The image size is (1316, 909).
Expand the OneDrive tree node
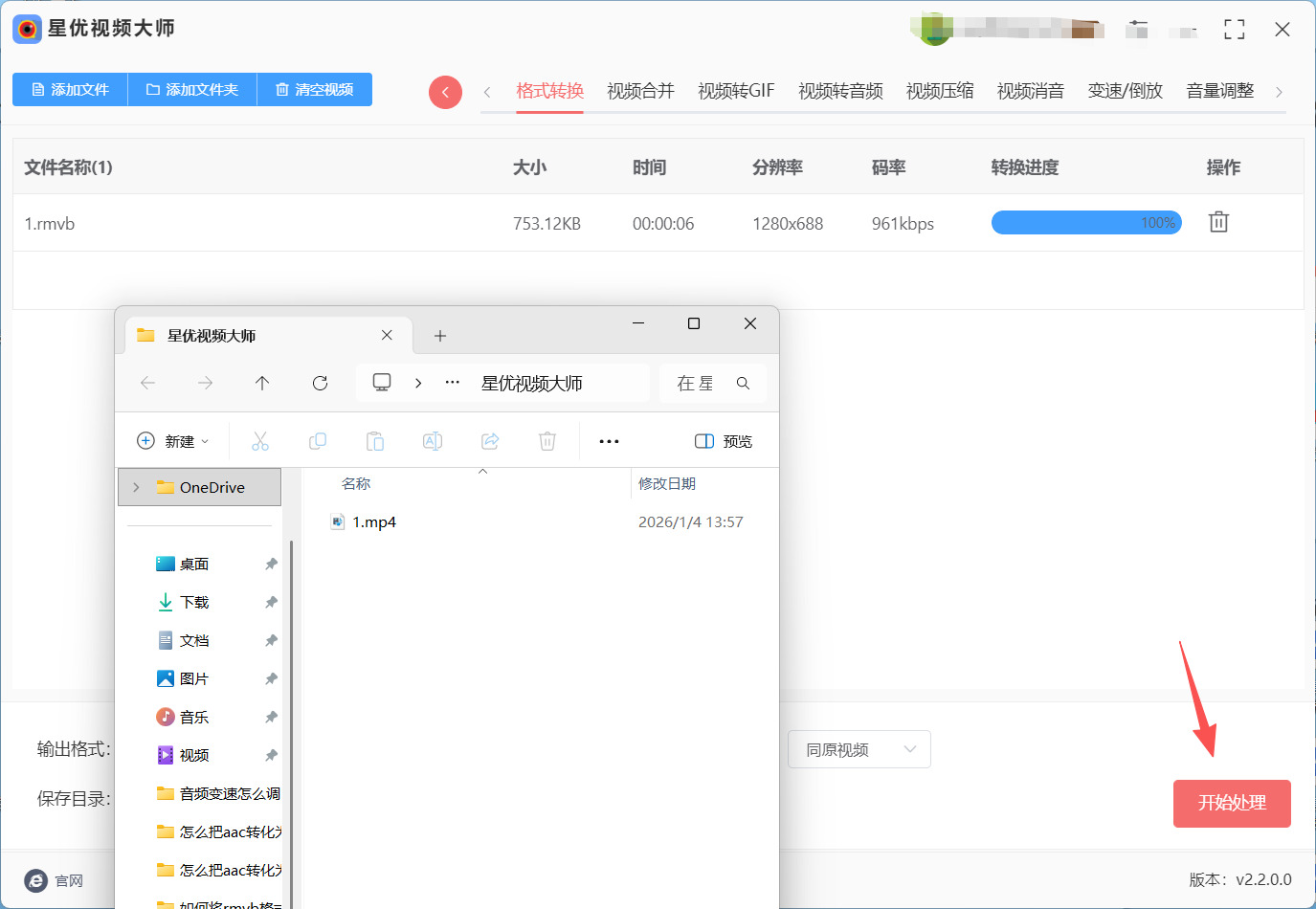tap(136, 487)
